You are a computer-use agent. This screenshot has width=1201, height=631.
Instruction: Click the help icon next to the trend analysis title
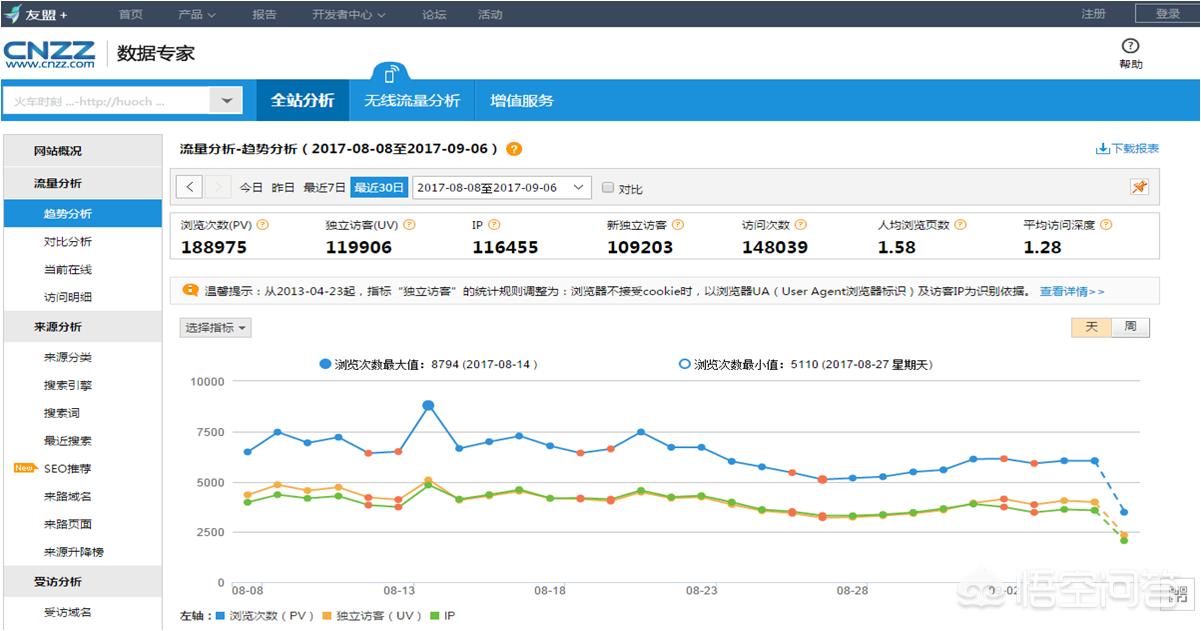pyautogui.click(x=514, y=149)
